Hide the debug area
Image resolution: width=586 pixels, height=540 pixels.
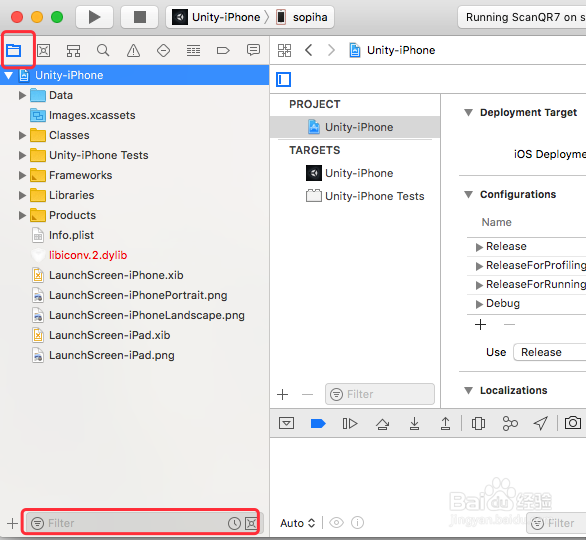pyautogui.click(x=286, y=423)
